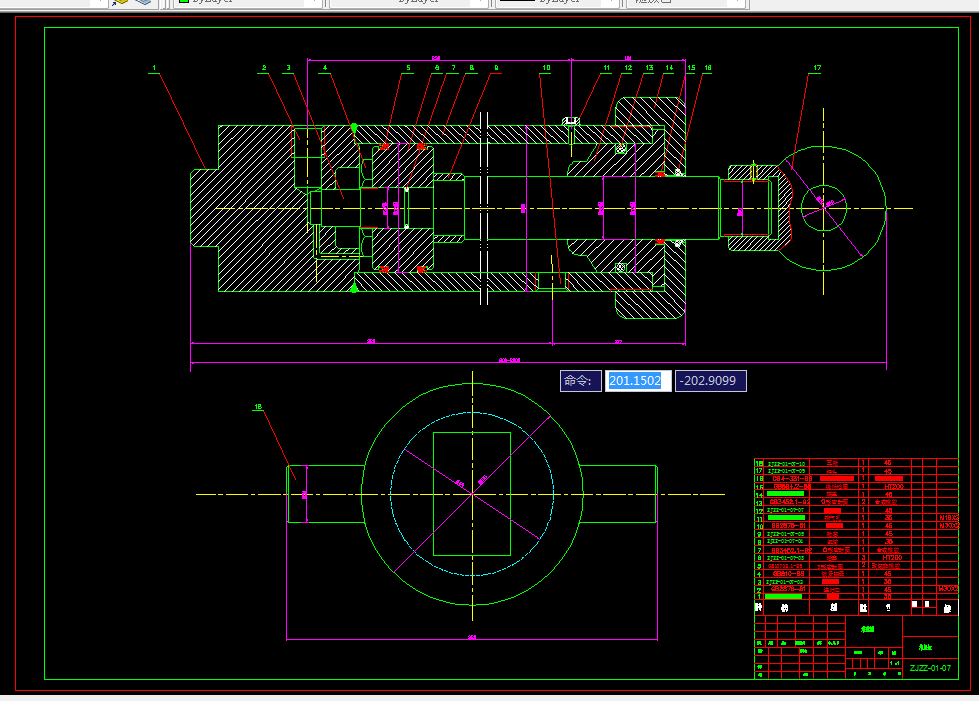Click HT200 material cell in parts list row 6

(892, 557)
